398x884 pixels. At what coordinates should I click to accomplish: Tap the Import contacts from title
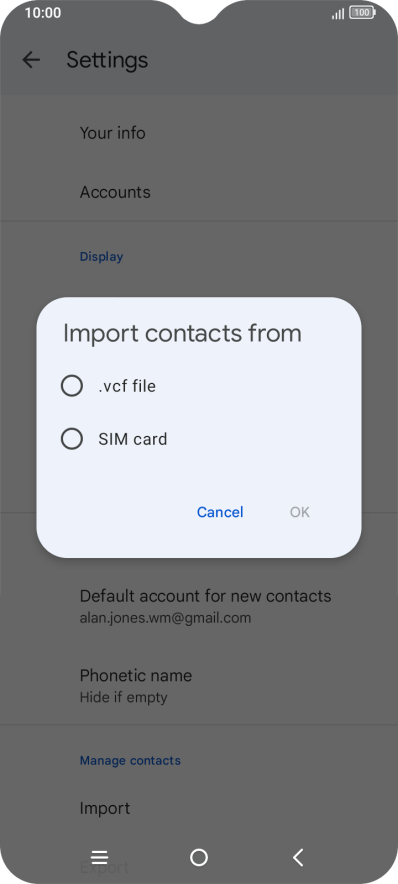pos(182,333)
